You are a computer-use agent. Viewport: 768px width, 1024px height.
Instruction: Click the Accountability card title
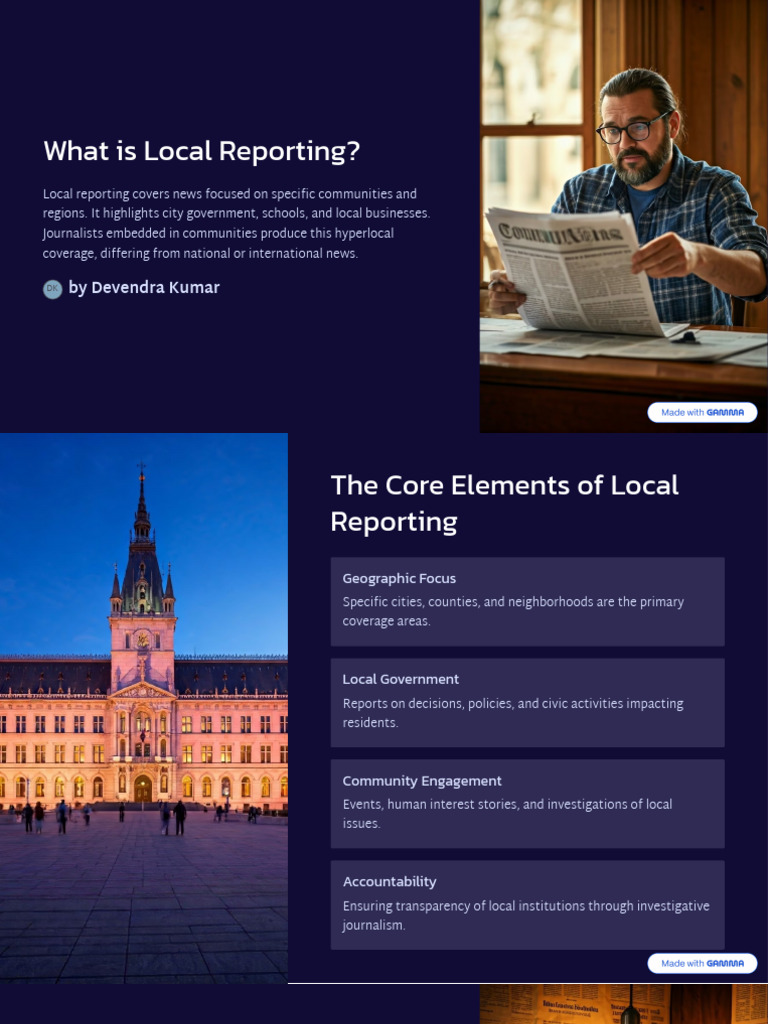pyautogui.click(x=389, y=882)
